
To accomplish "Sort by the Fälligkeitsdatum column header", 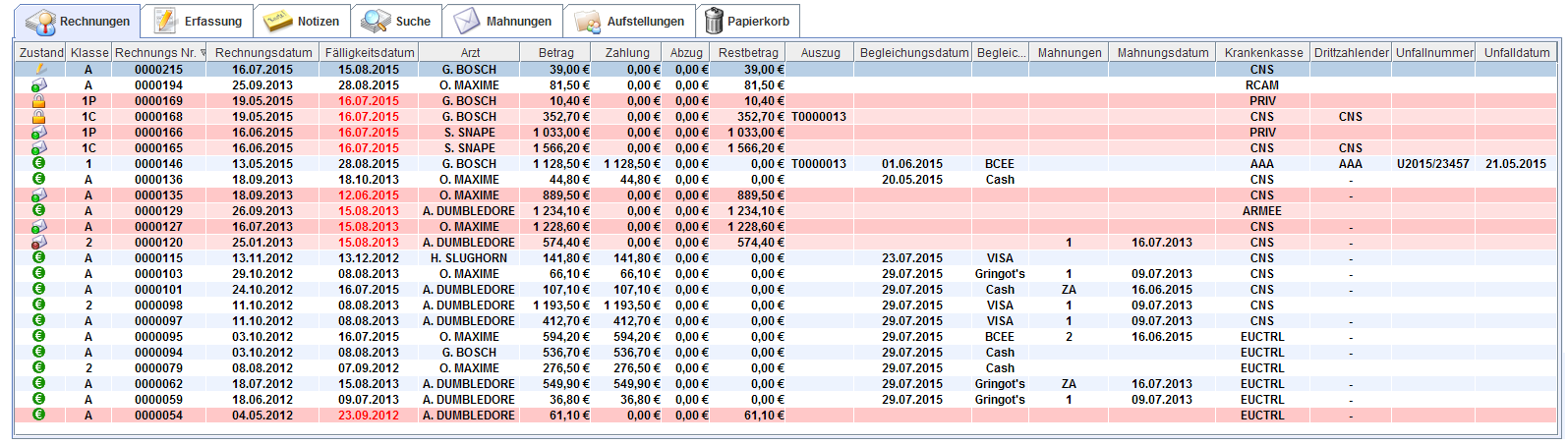I will click(369, 53).
